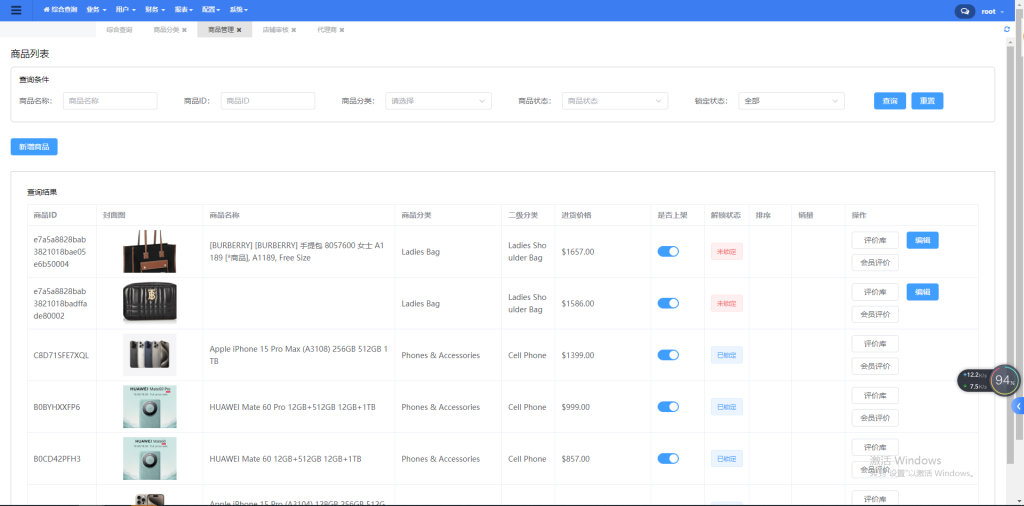Open the 业务 dropdown menu
This screenshot has height=506, width=1024.
click(x=96, y=10)
